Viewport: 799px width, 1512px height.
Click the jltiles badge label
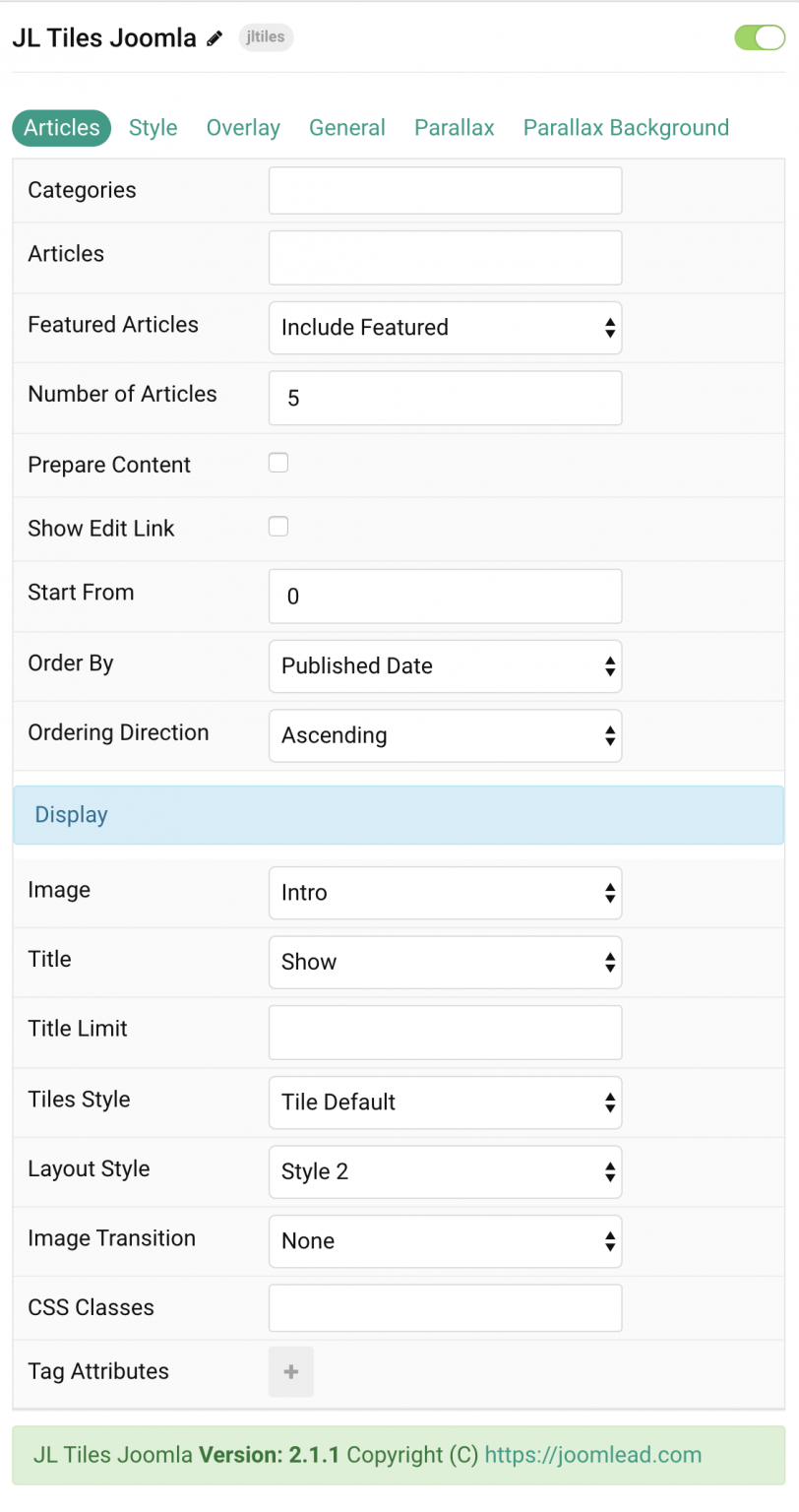click(266, 37)
